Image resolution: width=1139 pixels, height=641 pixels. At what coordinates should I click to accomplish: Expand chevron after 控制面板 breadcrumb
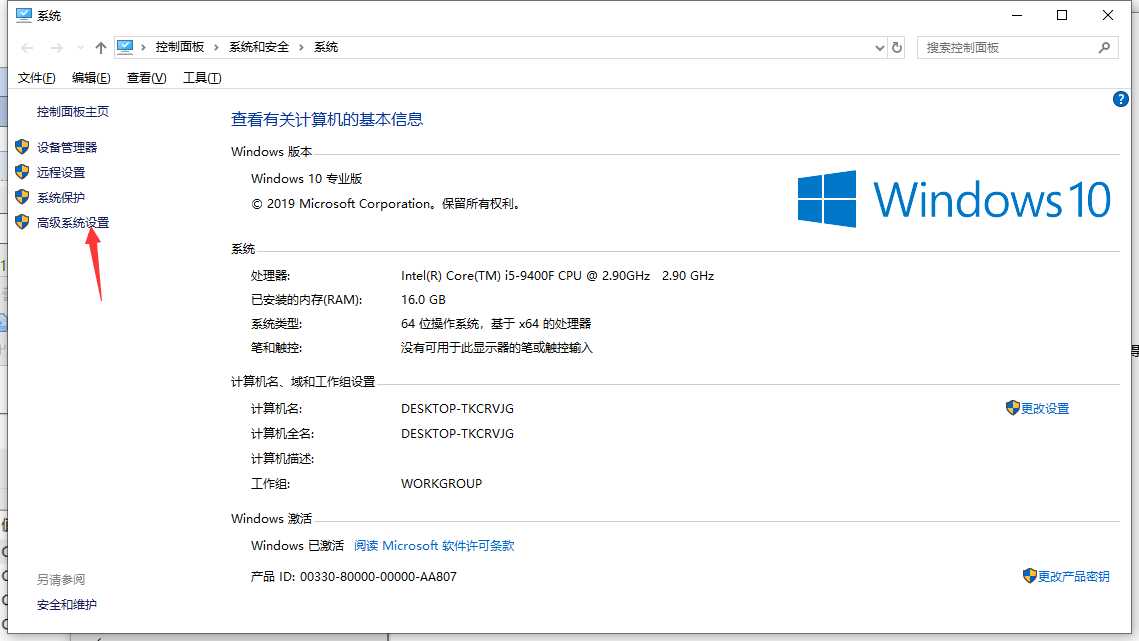[x=216, y=47]
